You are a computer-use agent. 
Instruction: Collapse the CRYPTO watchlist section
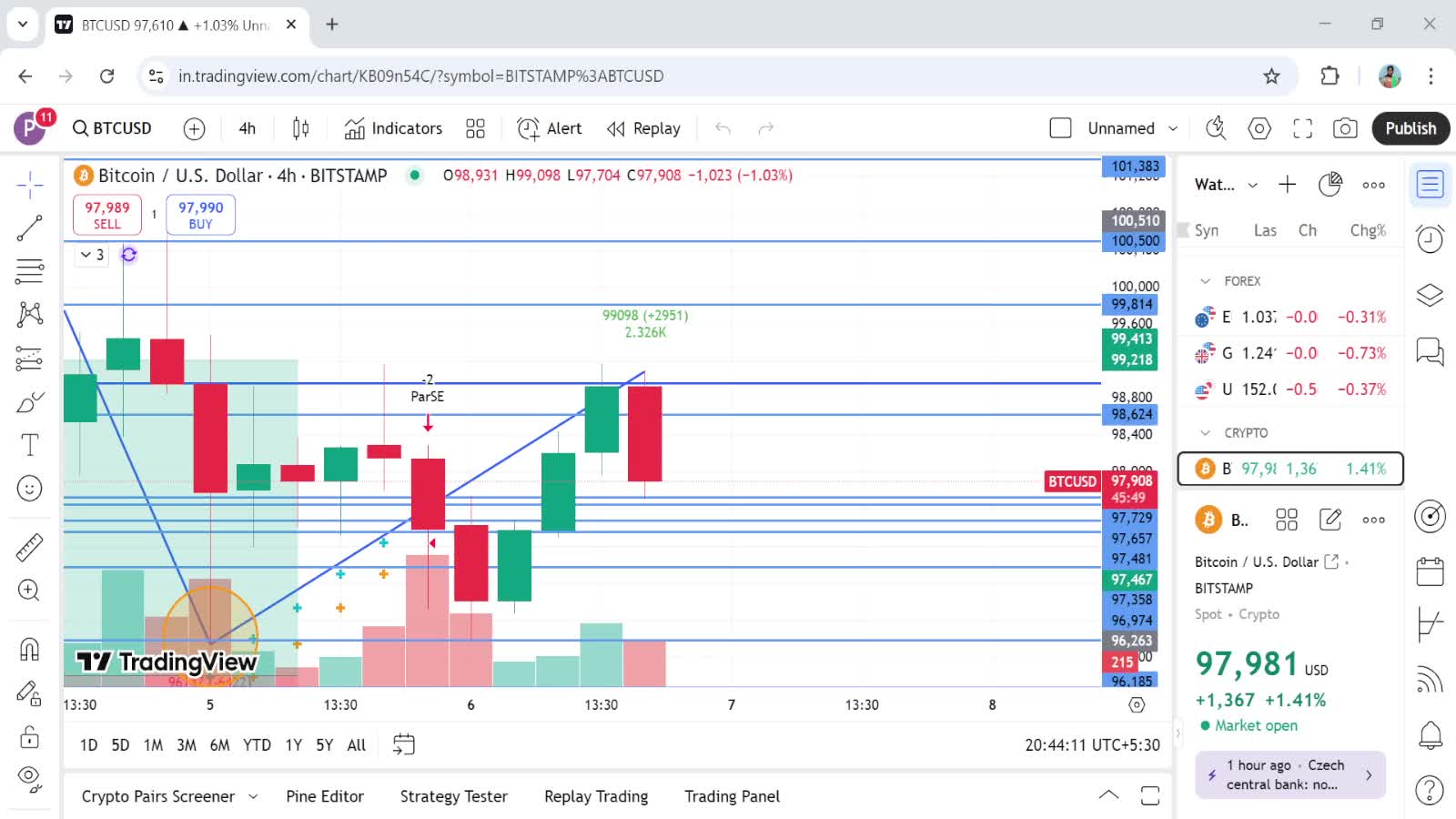point(1206,433)
